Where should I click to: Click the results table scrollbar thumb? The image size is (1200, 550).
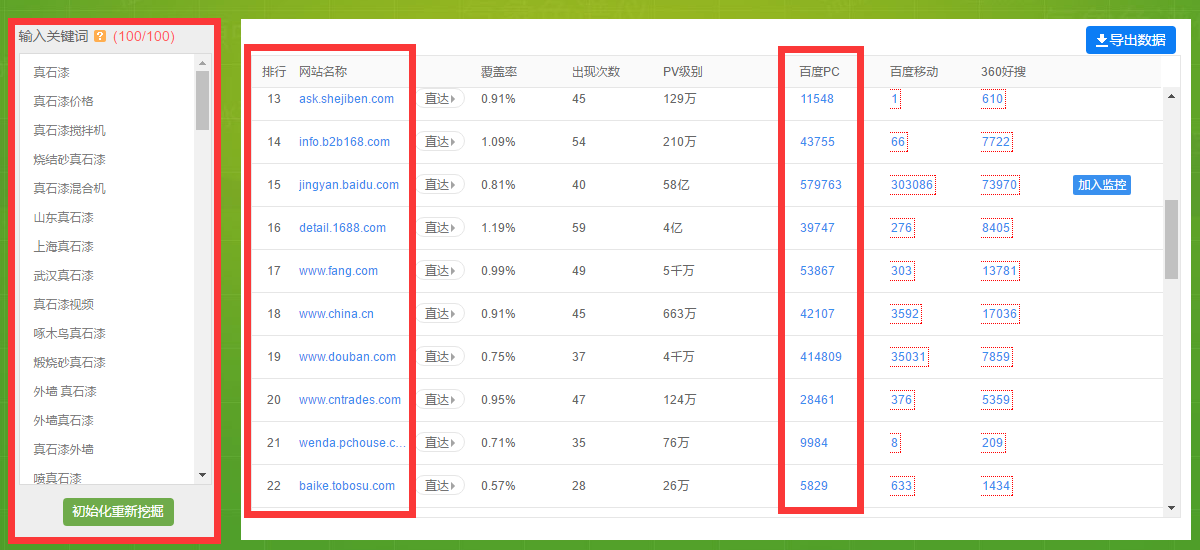click(1172, 239)
